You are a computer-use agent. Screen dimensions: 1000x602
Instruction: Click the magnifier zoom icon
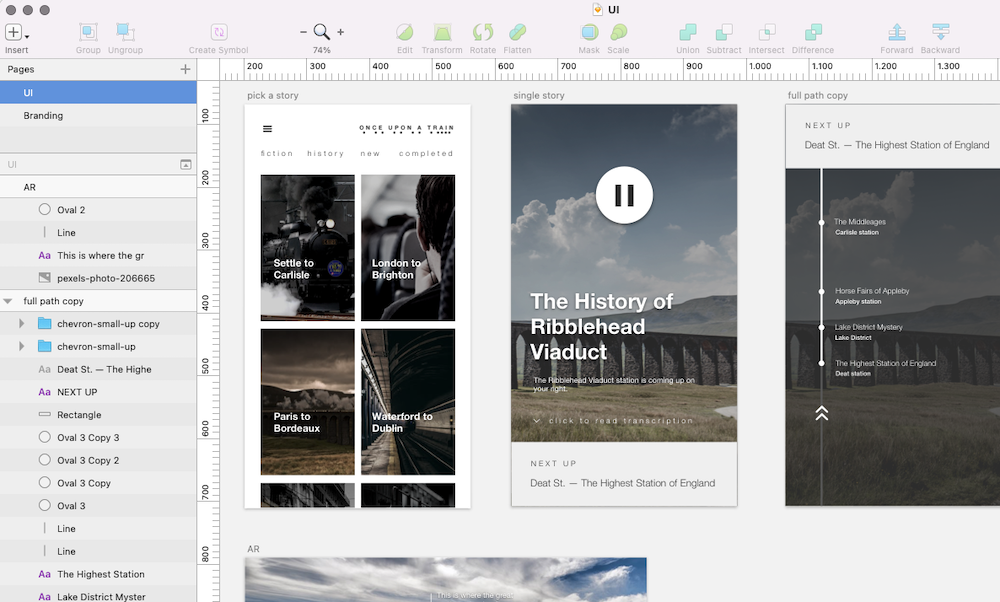pyautogui.click(x=321, y=32)
